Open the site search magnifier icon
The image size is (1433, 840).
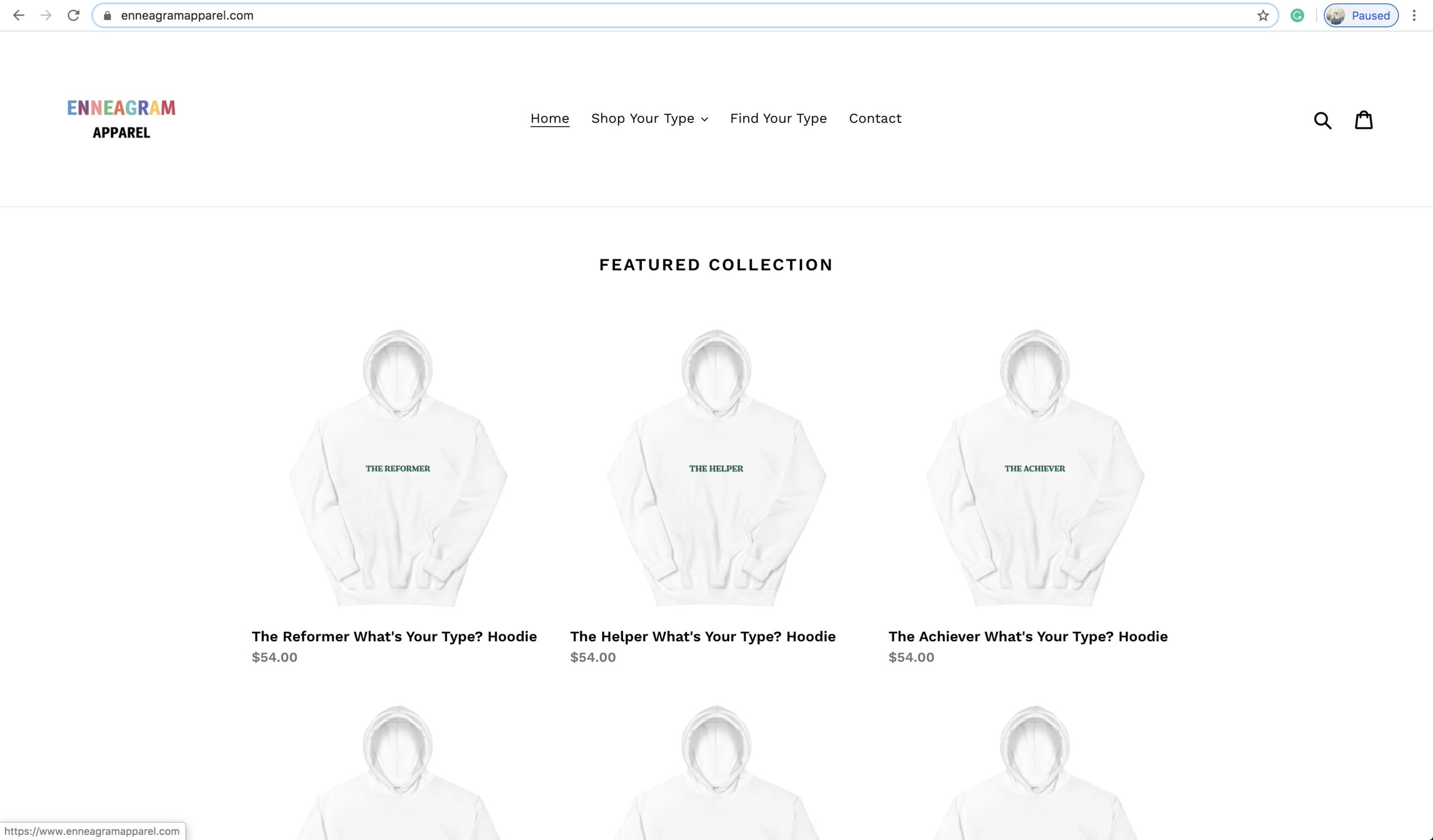[1322, 120]
